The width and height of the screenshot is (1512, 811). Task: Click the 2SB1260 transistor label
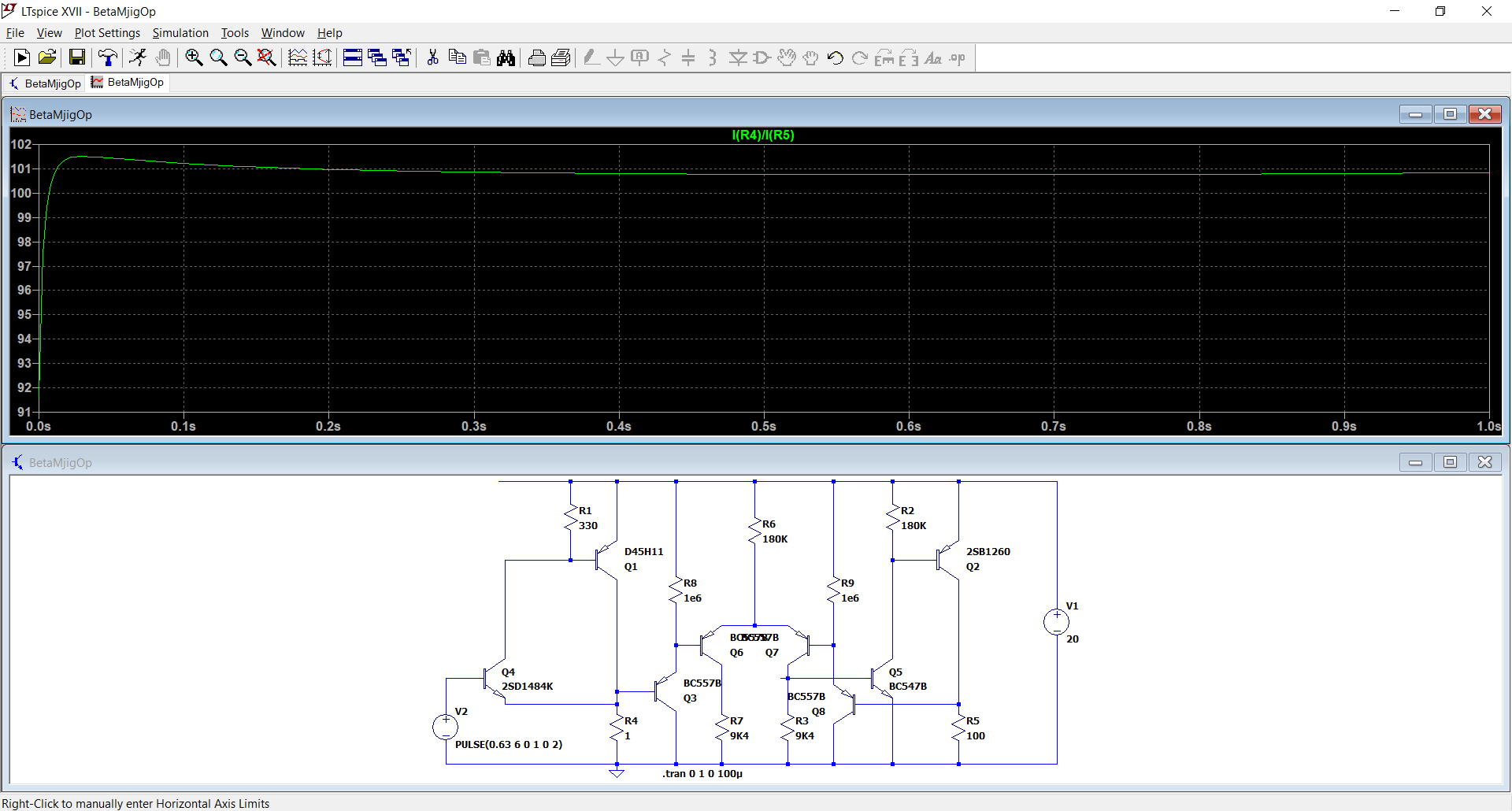[x=988, y=551]
